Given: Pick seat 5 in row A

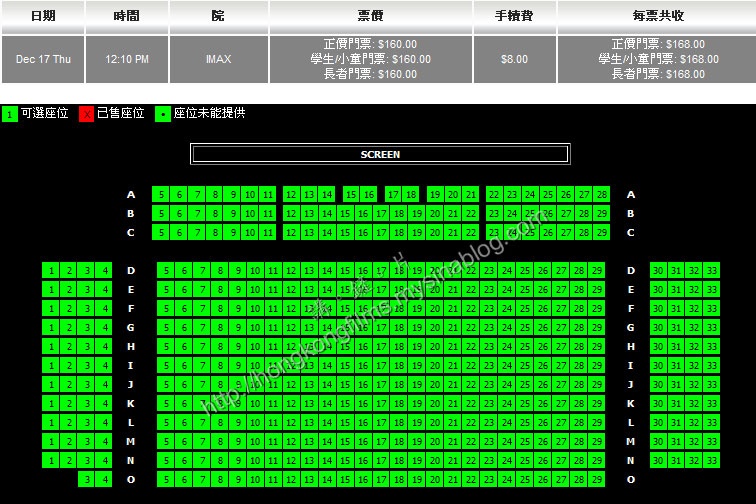Looking at the screenshot, I should (160, 195).
